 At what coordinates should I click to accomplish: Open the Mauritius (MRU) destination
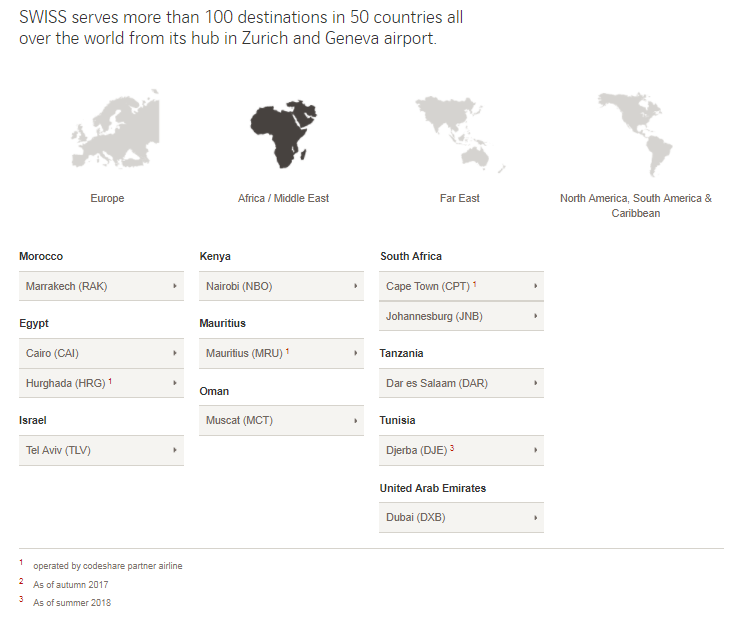tap(281, 353)
